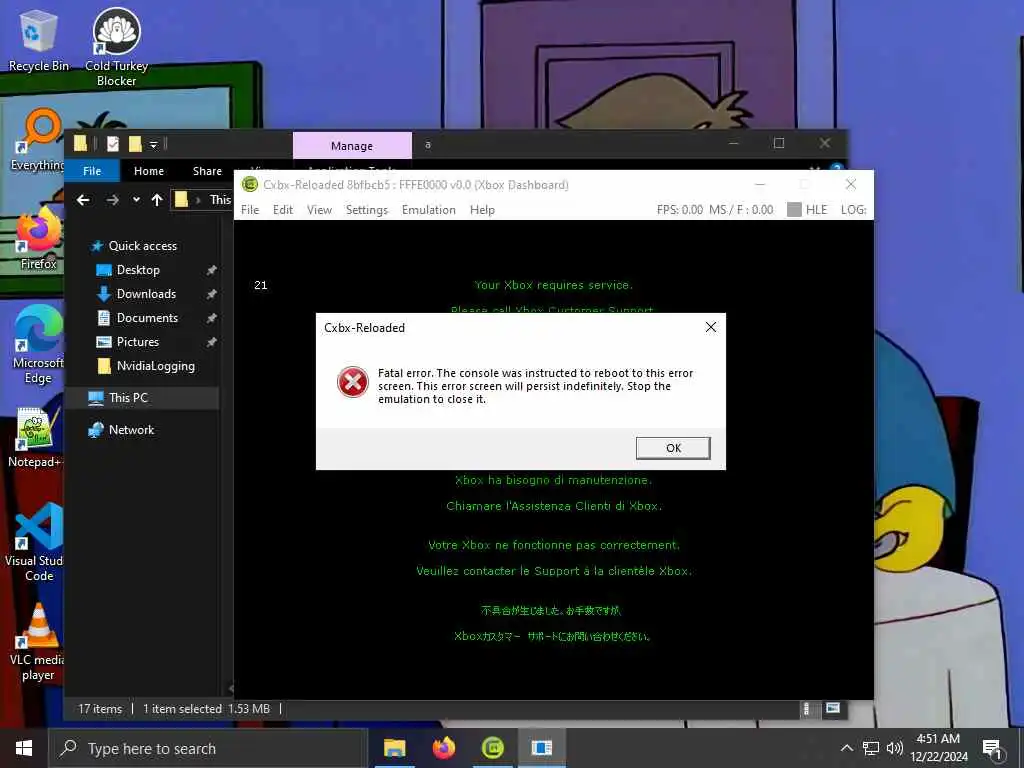
Task: Go forward in File Explorer navigation
Action: 112,200
